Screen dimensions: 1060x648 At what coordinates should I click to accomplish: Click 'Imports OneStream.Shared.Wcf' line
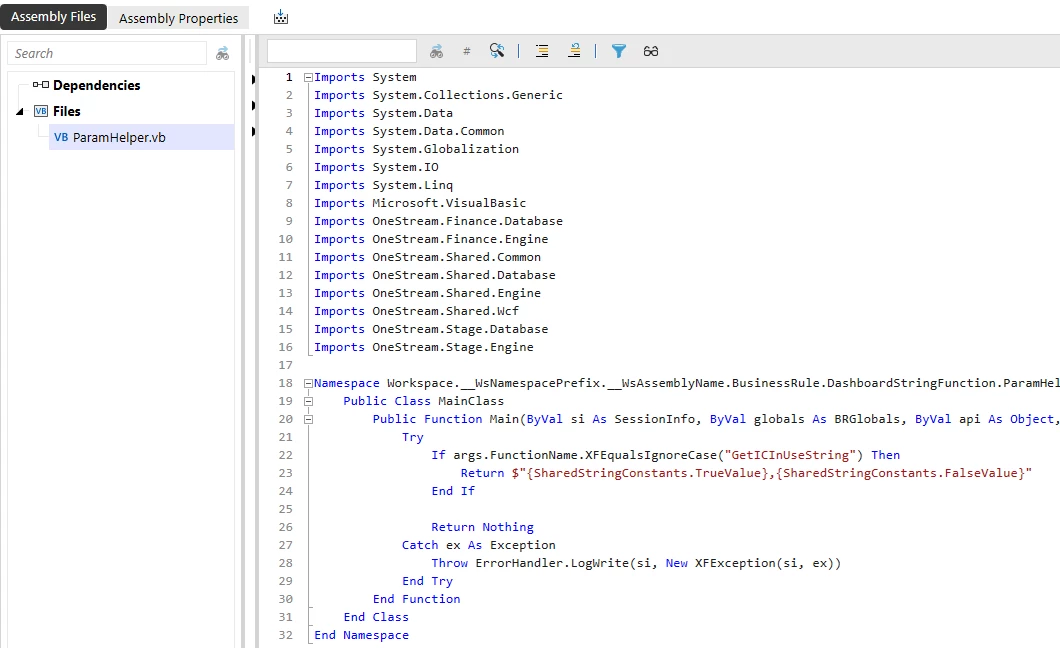416,311
